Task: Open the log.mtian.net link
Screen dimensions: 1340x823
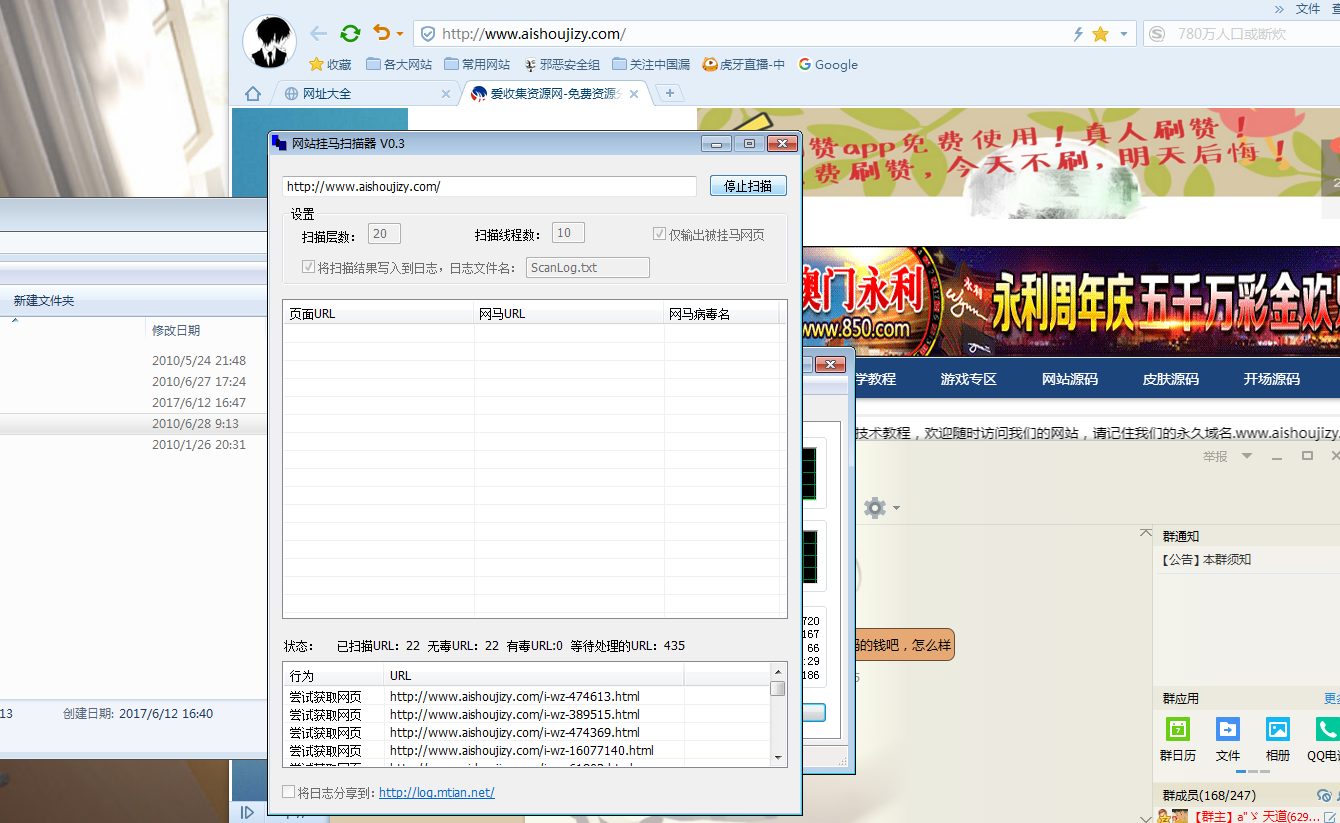Action: click(436, 793)
